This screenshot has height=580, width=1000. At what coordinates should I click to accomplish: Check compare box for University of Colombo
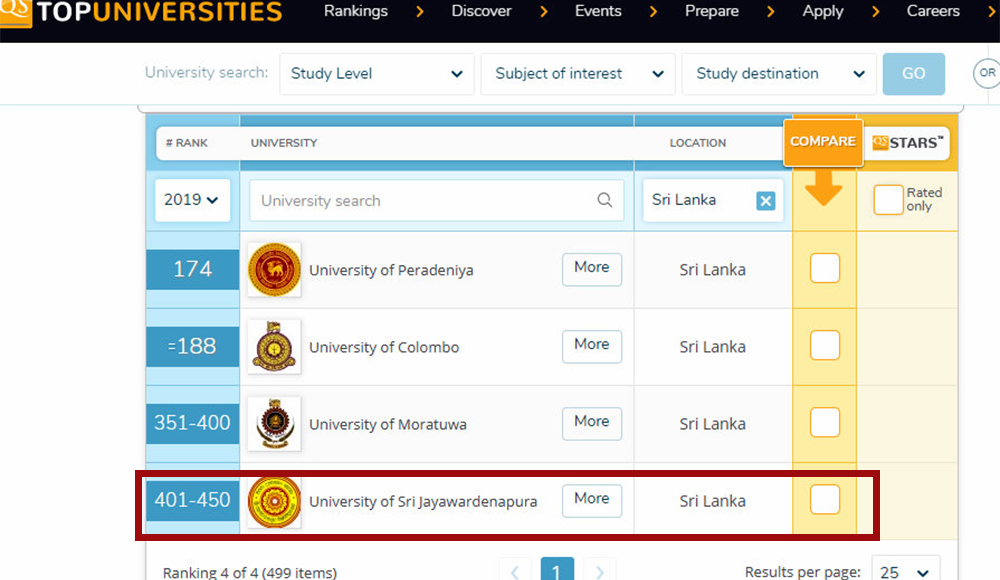(x=824, y=346)
